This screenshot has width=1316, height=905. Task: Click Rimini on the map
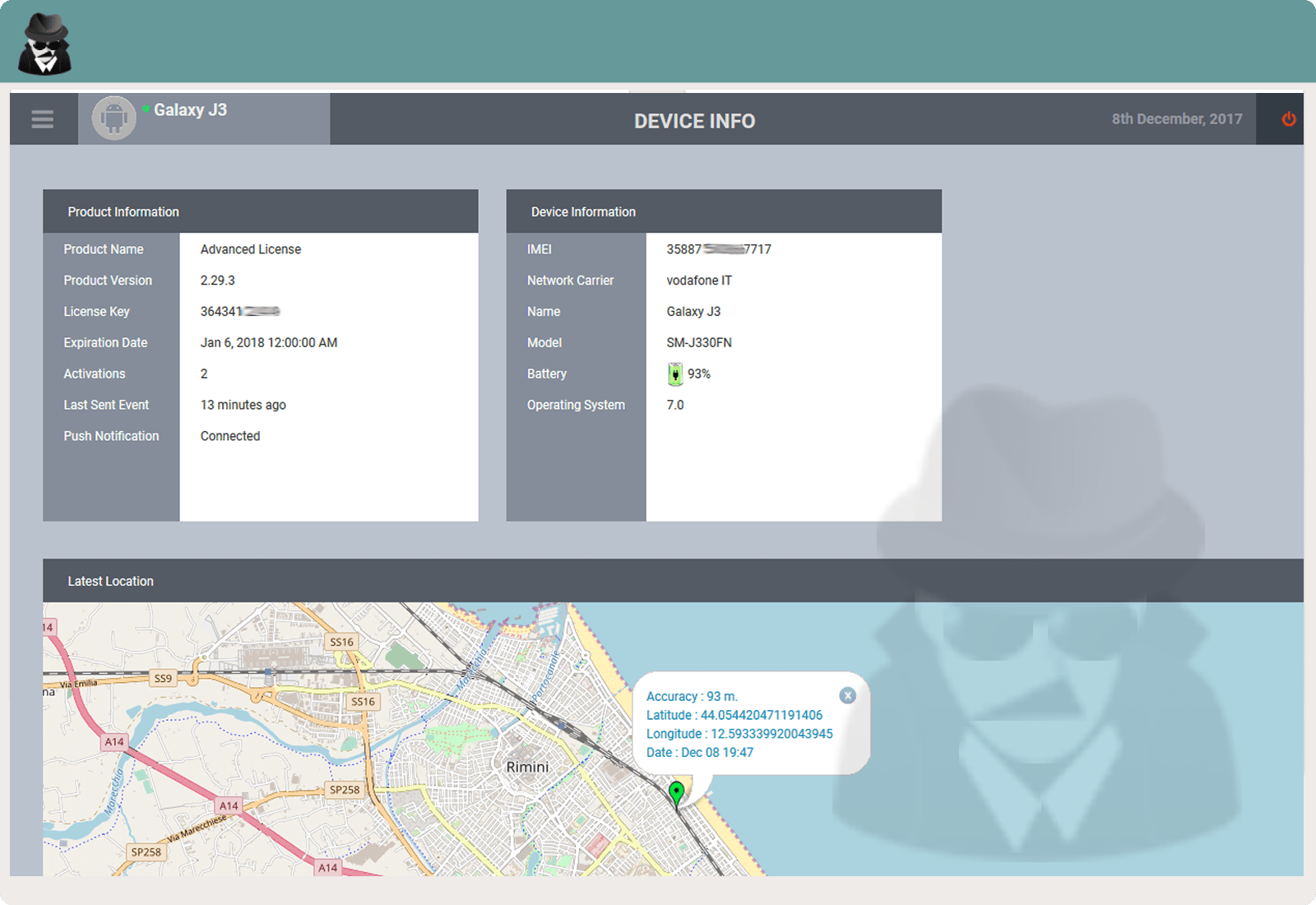526,766
